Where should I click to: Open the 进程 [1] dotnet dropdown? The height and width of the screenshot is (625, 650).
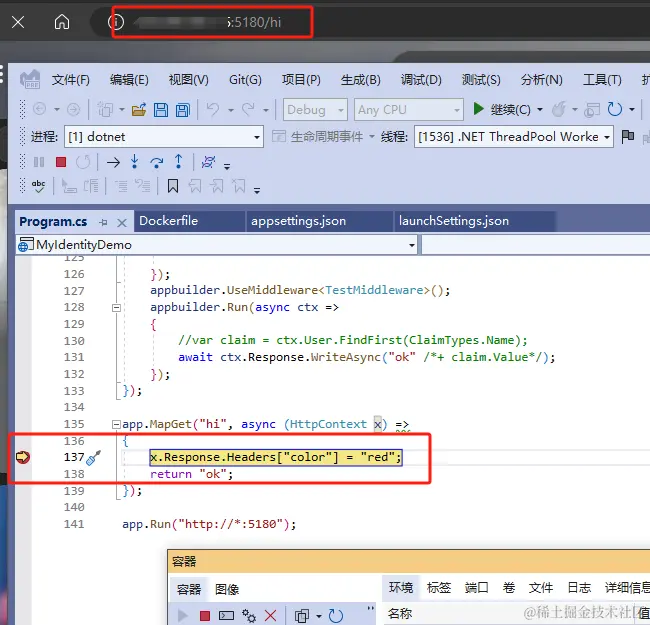(164, 136)
